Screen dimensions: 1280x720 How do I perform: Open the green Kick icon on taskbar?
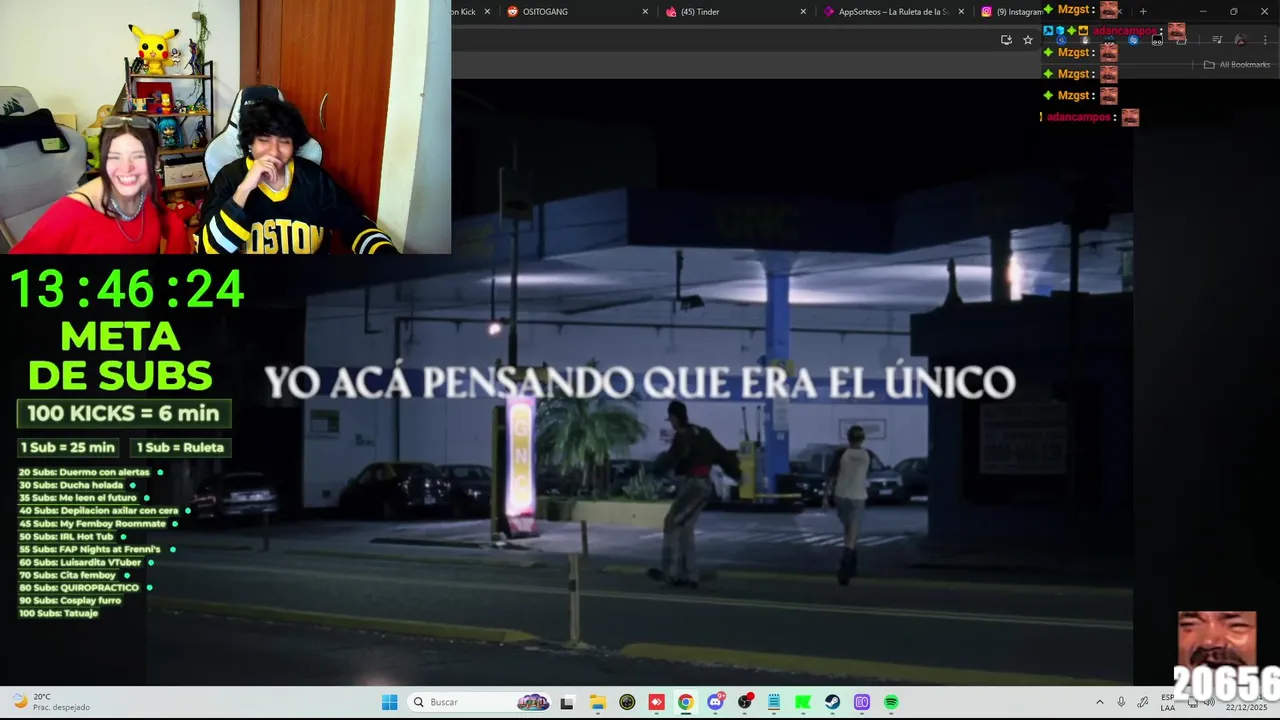pyautogui.click(x=803, y=702)
